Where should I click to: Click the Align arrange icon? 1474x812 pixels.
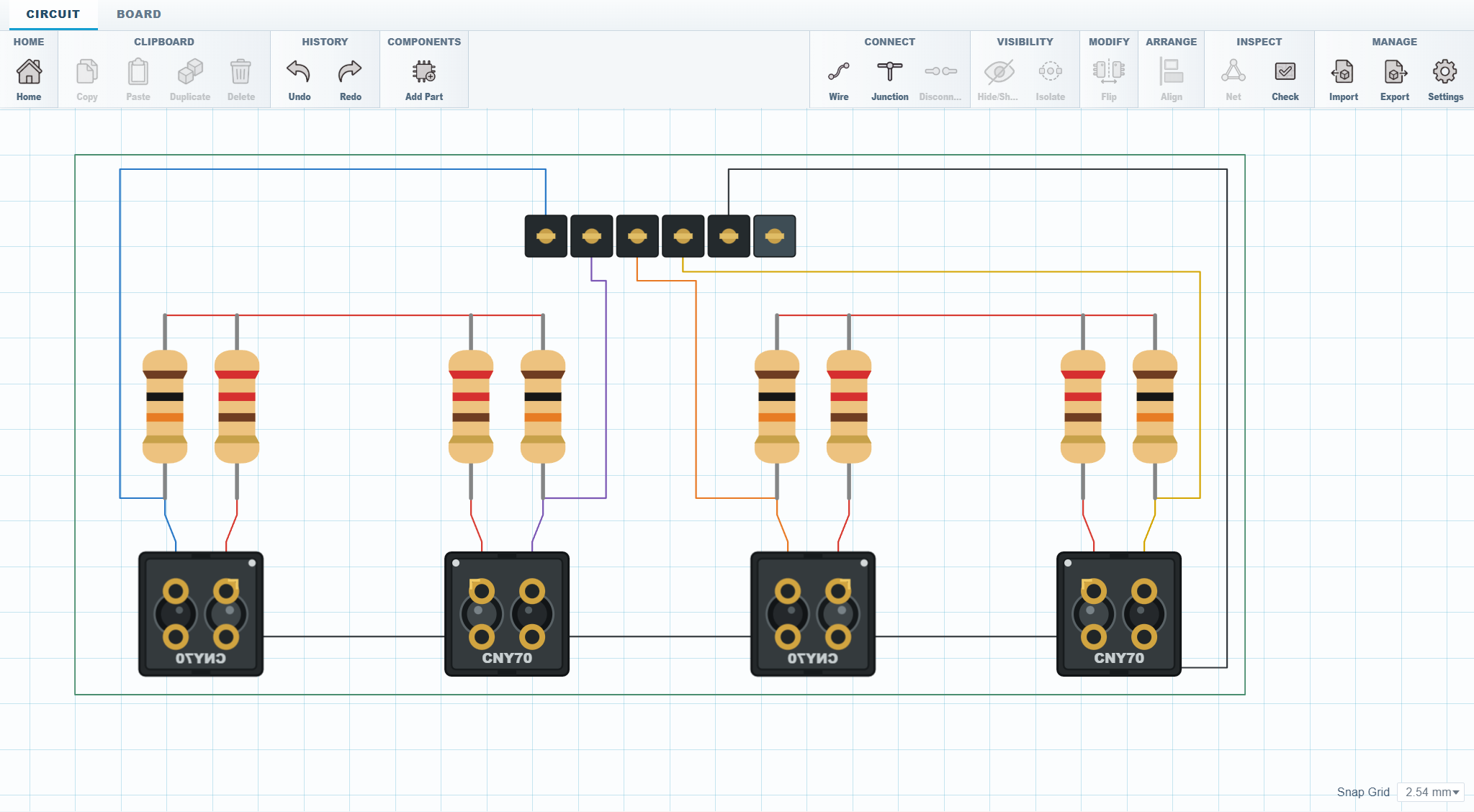pos(1172,72)
